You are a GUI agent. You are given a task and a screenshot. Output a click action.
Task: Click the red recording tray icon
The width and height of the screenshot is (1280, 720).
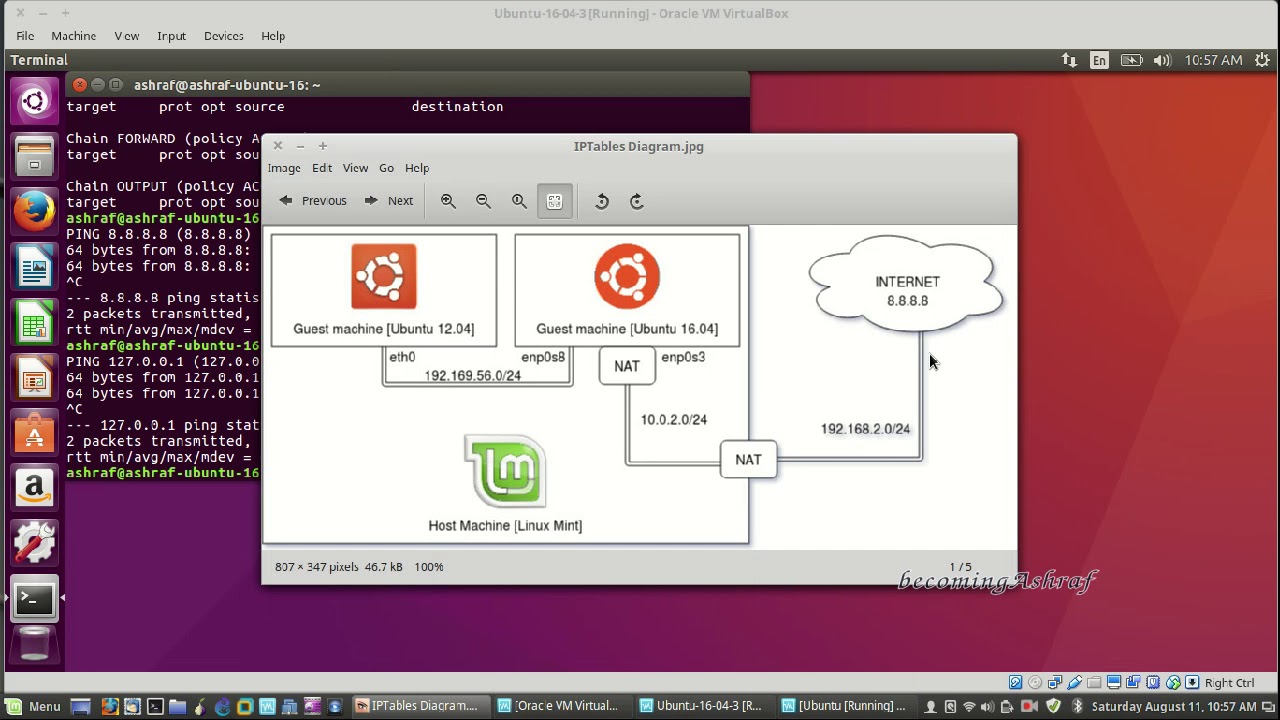click(1030, 707)
